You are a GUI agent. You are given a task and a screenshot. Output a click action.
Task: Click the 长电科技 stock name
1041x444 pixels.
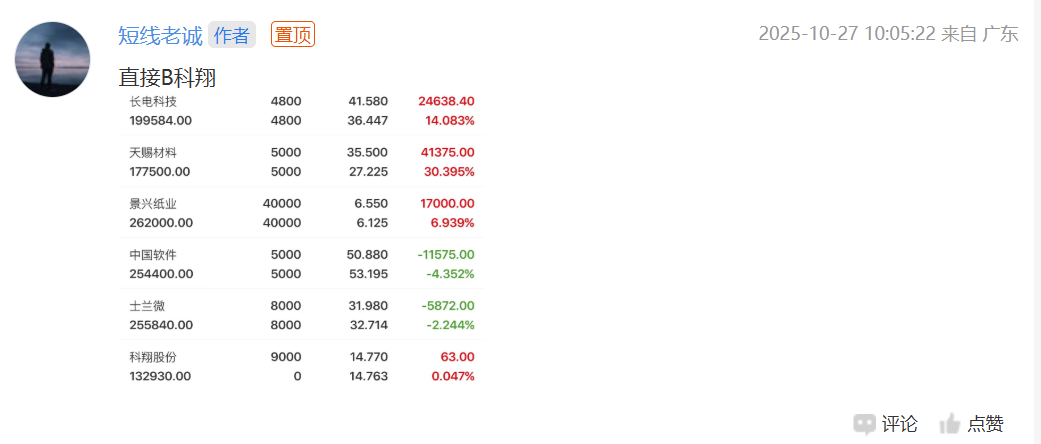point(153,101)
